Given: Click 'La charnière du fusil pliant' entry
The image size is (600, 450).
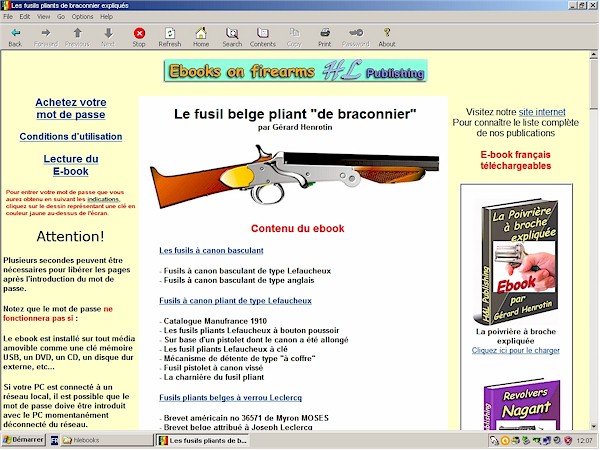Looking at the screenshot, I should tap(214, 377).
